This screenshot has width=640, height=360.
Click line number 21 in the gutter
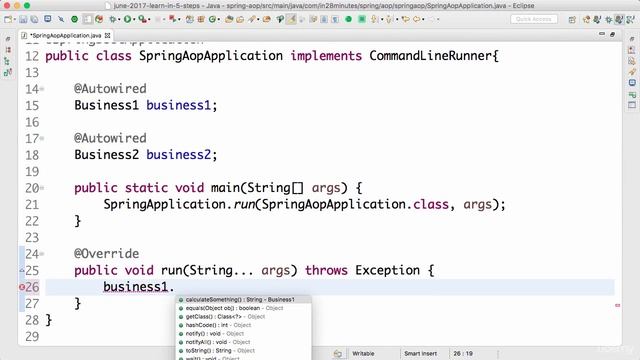point(32,204)
